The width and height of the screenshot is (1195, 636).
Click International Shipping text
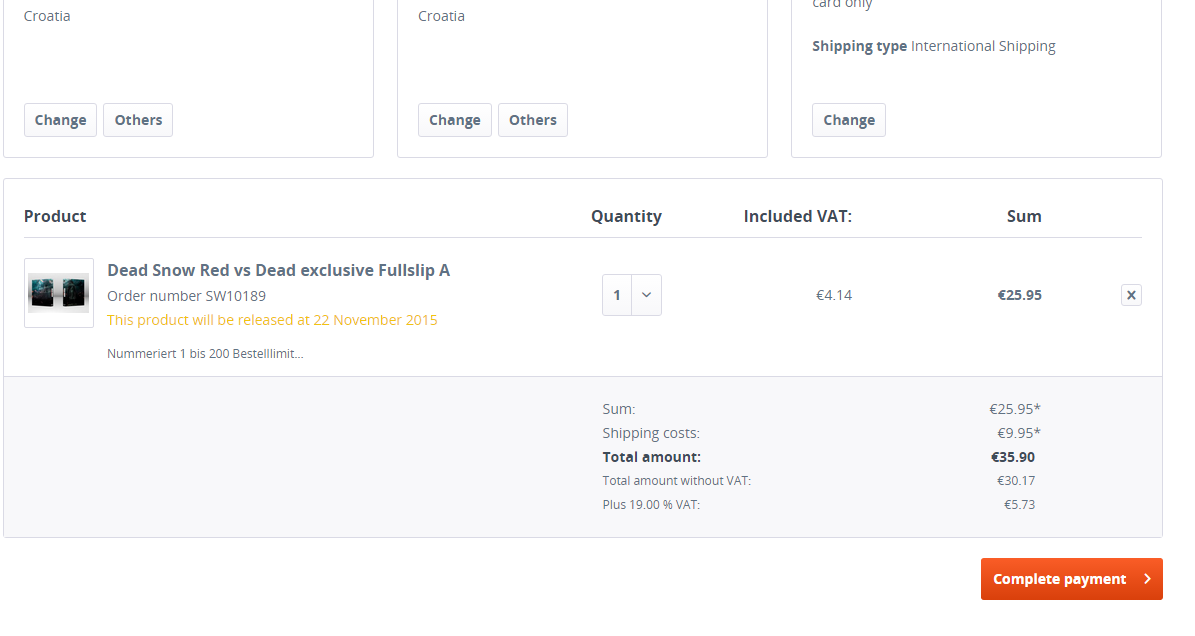pyautogui.click(x=983, y=46)
